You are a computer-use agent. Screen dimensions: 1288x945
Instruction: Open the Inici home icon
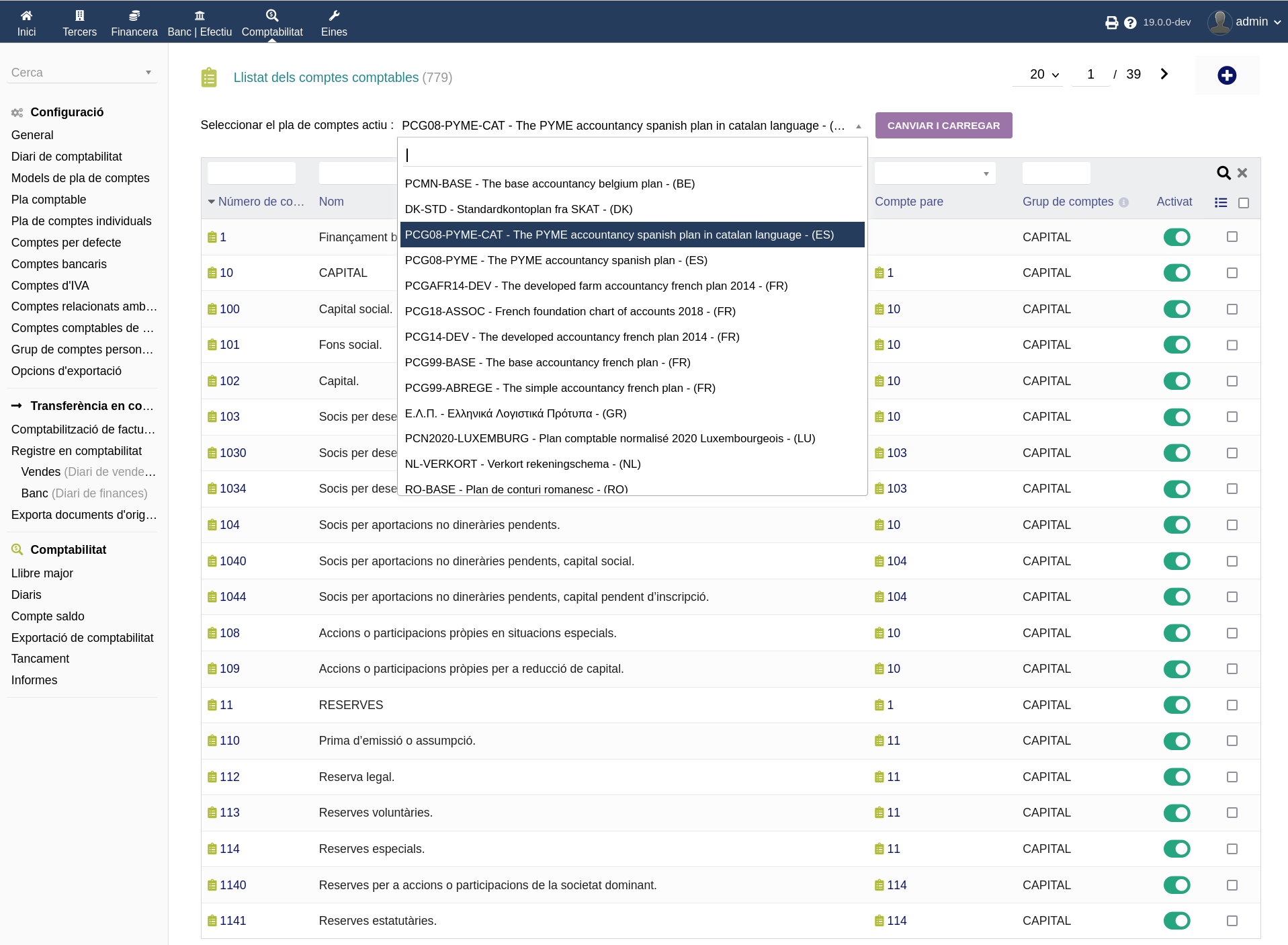pos(26,15)
